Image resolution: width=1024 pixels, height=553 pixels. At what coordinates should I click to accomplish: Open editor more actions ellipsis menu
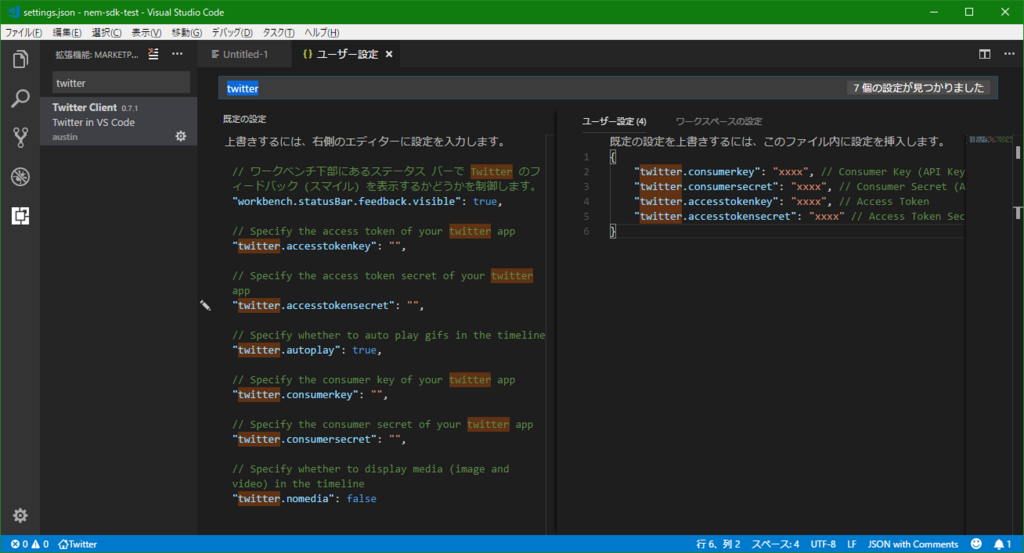1009,54
